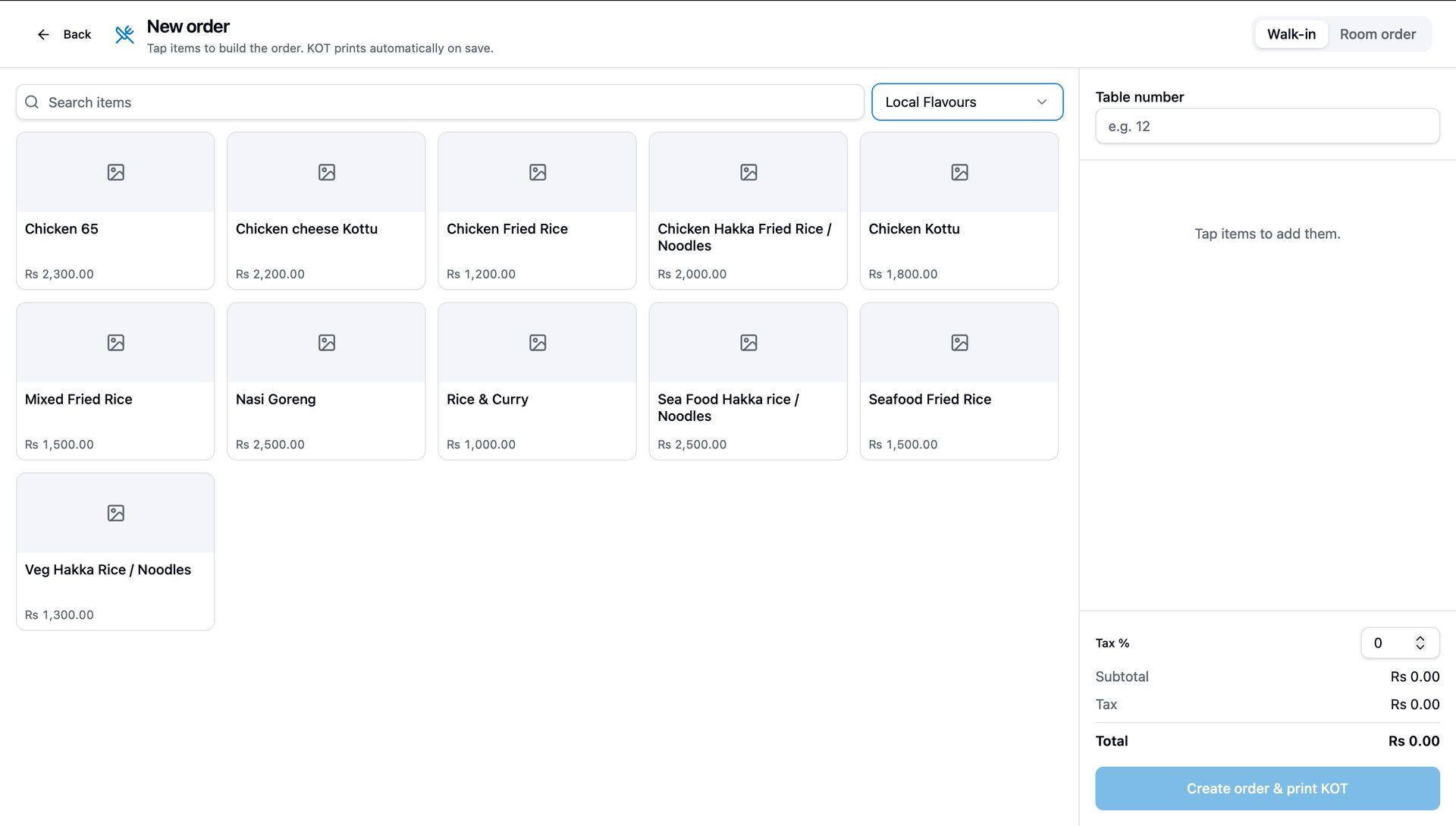Focus the Search items field

(440, 102)
